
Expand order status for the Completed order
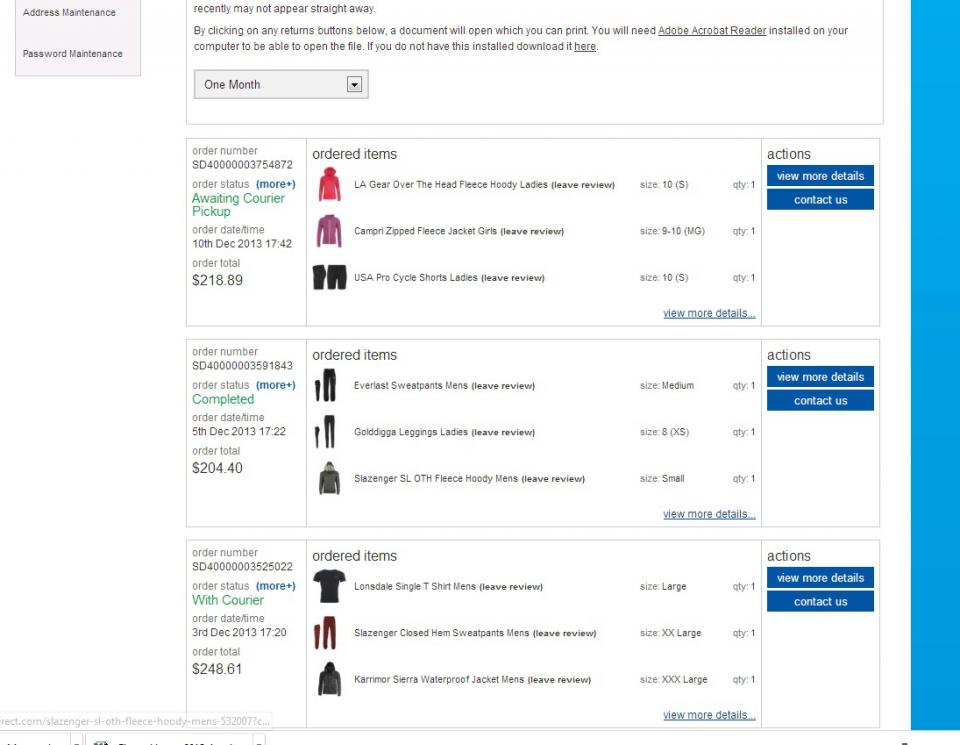pos(275,385)
